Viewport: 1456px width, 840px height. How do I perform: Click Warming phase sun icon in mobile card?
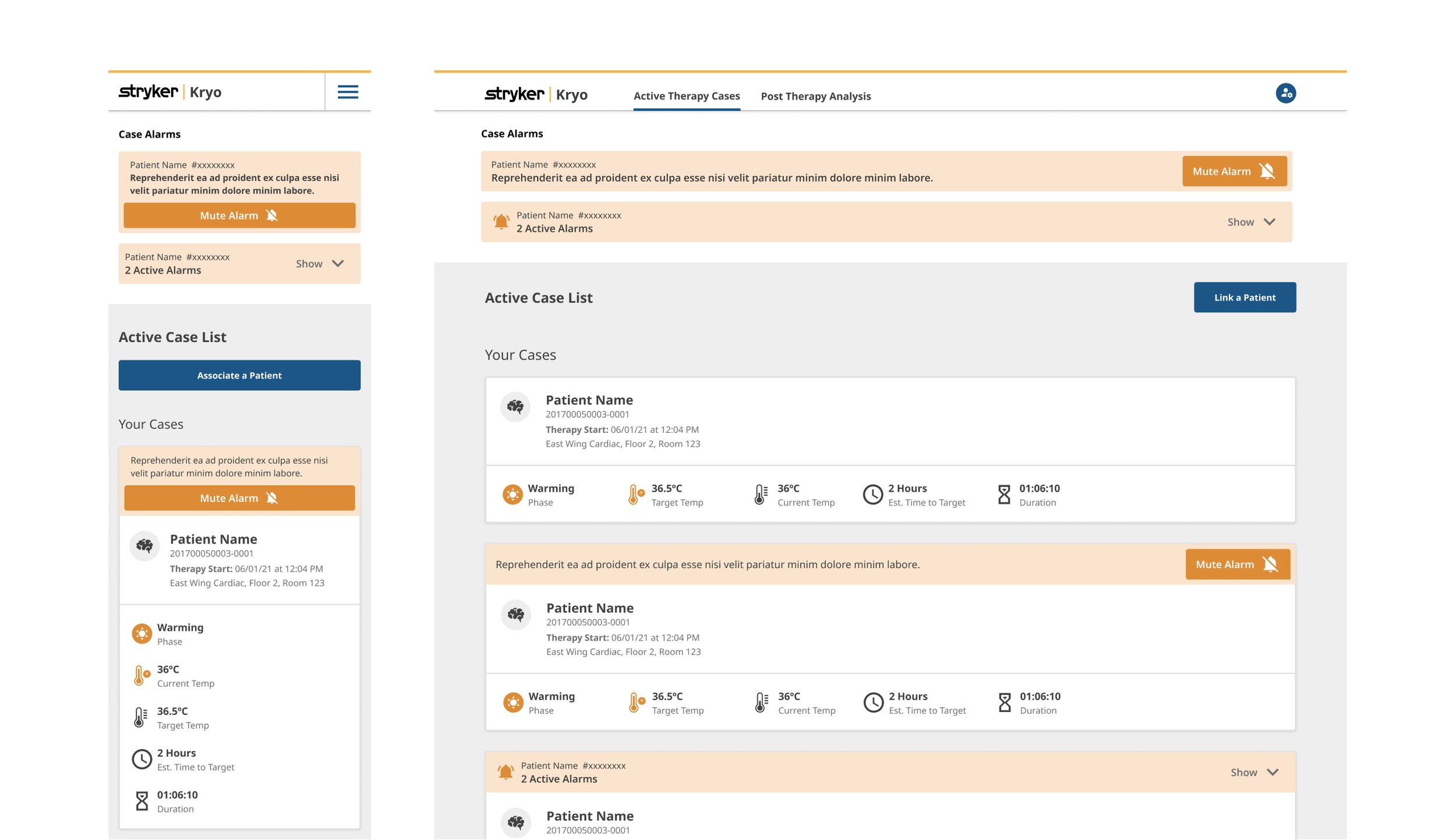click(142, 634)
